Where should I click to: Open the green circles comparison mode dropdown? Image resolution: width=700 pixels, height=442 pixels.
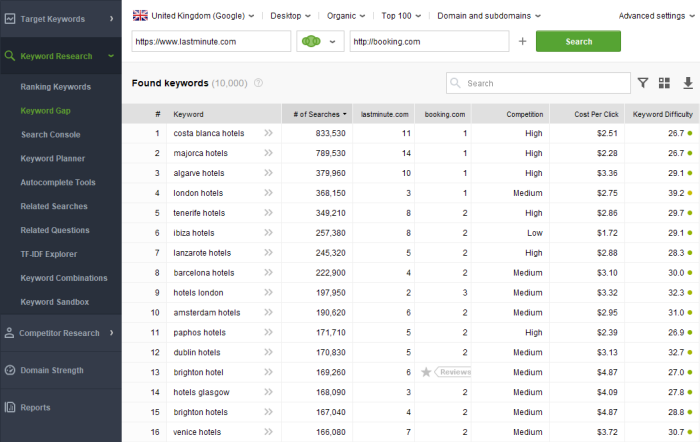(319, 41)
